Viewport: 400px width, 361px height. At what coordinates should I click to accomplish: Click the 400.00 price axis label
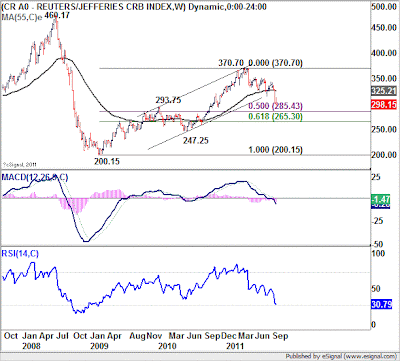[x=384, y=53]
